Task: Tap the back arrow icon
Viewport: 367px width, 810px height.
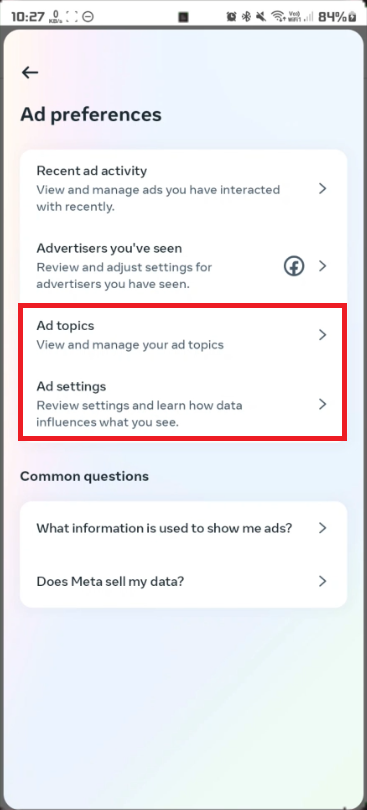Action: point(29,72)
